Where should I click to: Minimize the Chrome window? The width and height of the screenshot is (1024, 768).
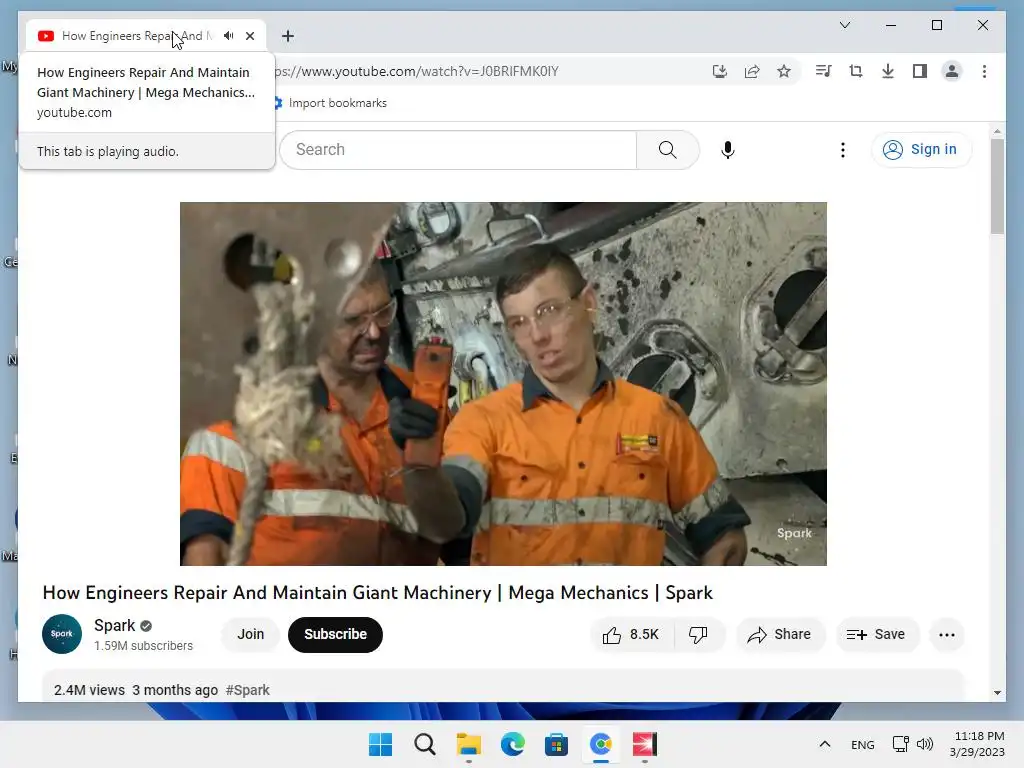click(891, 25)
